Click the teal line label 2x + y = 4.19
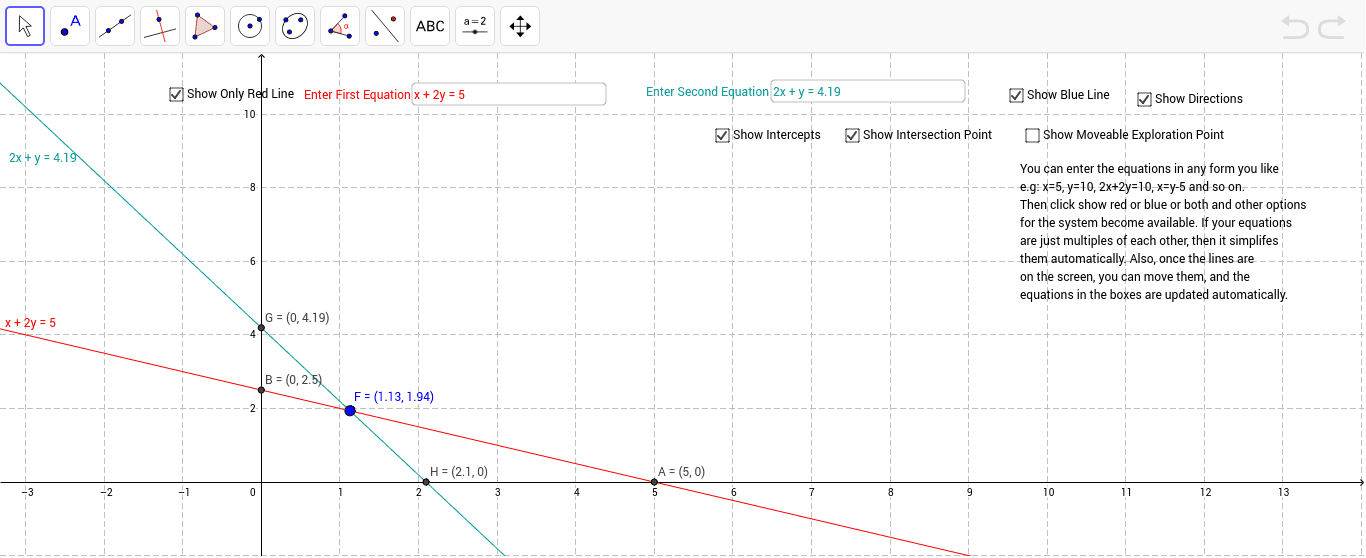The width and height of the screenshot is (1366, 558). 43,158
